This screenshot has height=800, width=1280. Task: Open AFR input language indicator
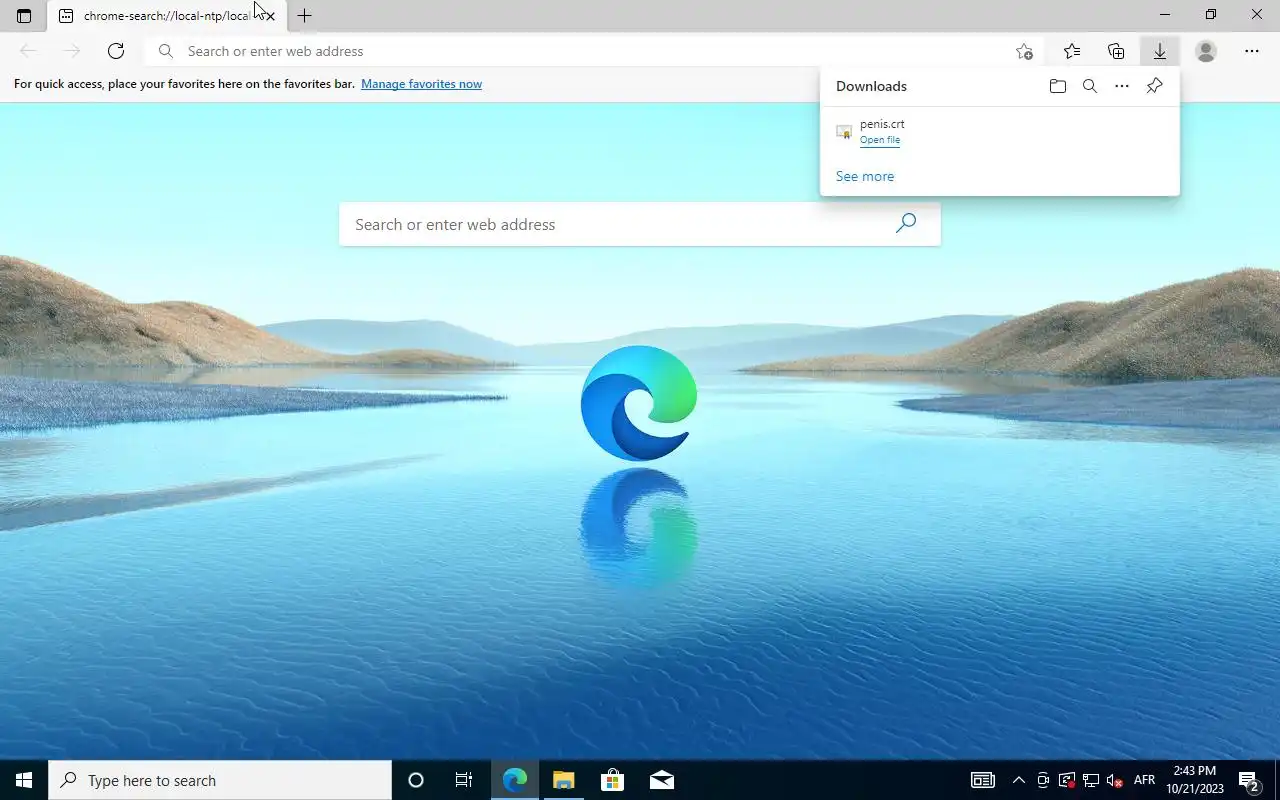(1144, 780)
